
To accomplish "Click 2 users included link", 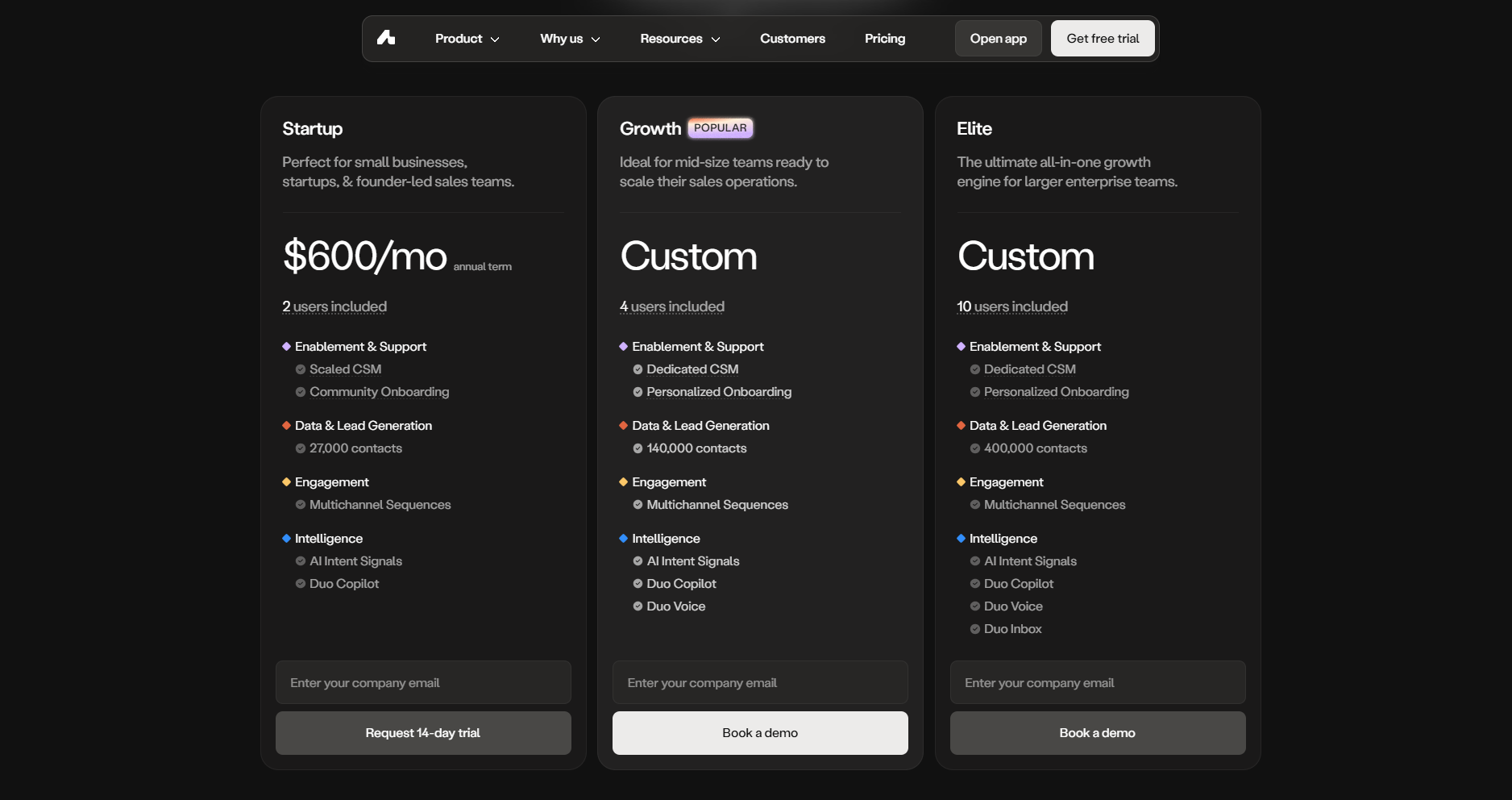I will coord(334,306).
